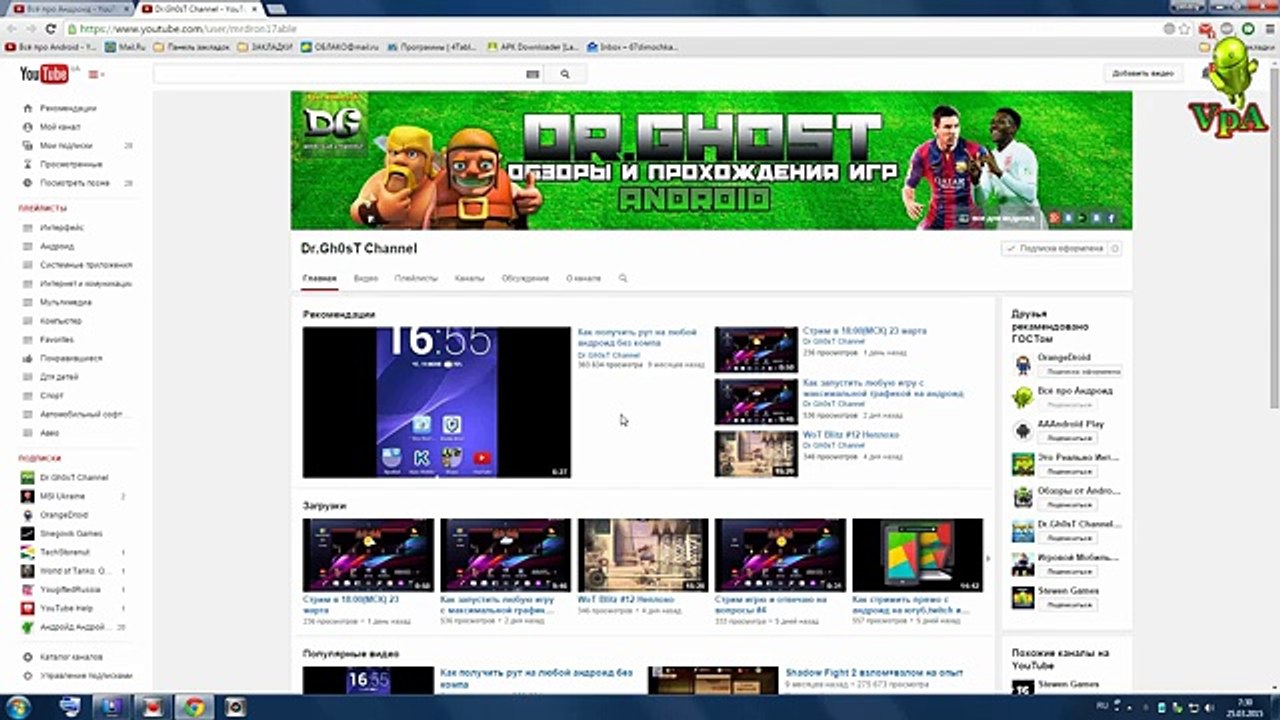Open the Загрузки section heading
Screen dimensions: 1280x720
[324, 506]
